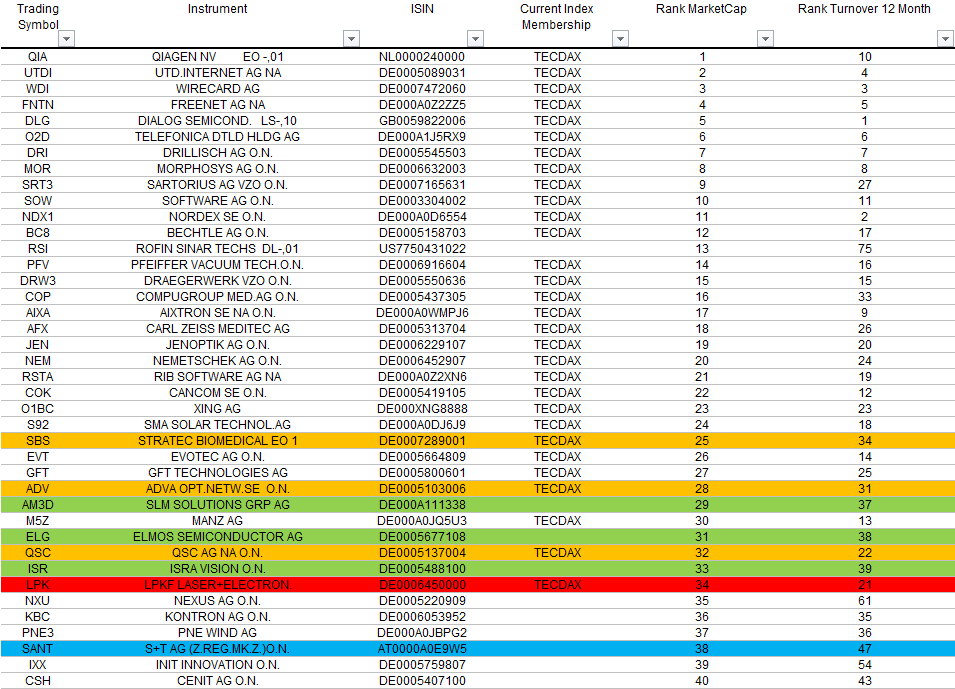Open the Rank MarketCap filter dropdown
The image size is (955, 689).
(765, 38)
